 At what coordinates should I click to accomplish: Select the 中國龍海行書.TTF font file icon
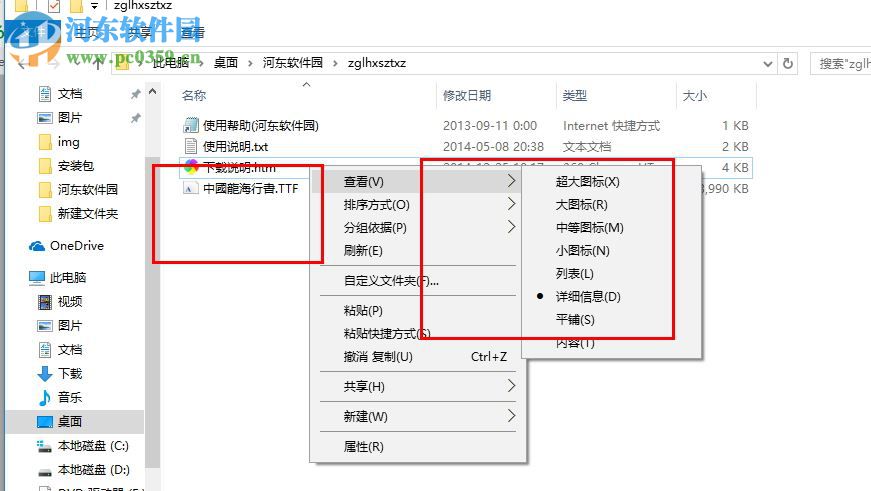click(191, 188)
